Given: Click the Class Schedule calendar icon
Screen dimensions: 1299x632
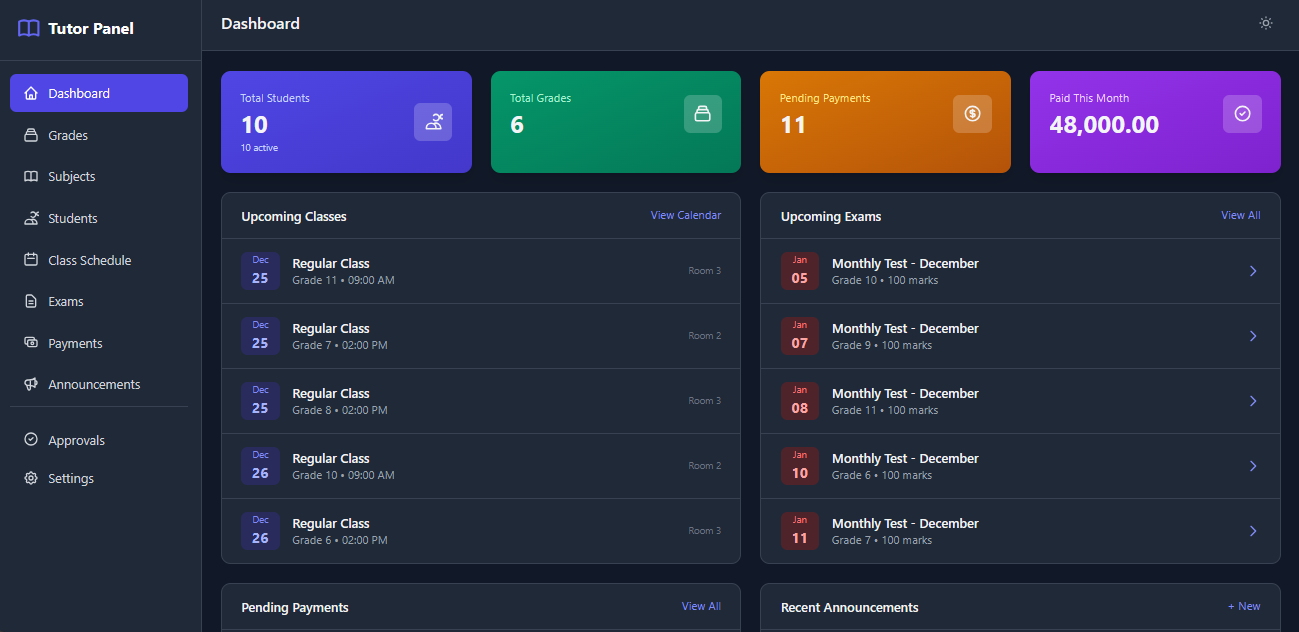Looking at the screenshot, I should point(30,259).
